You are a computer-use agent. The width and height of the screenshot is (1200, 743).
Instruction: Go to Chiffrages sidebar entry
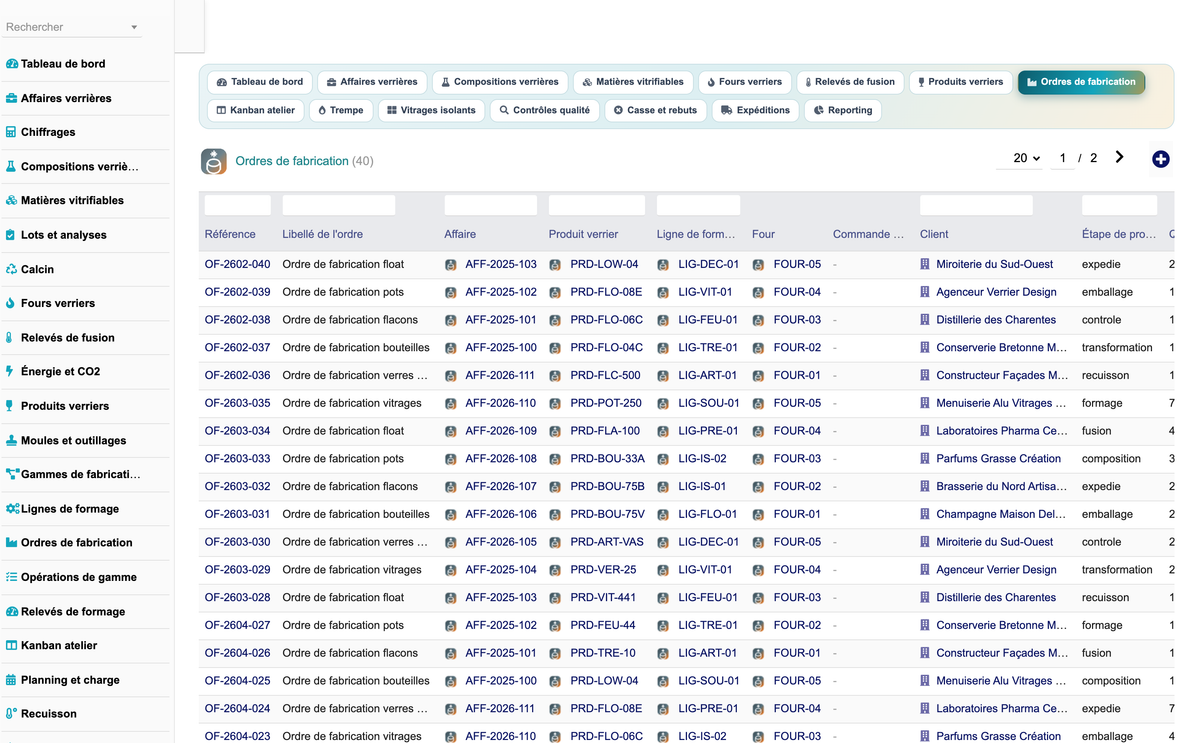(x=48, y=132)
